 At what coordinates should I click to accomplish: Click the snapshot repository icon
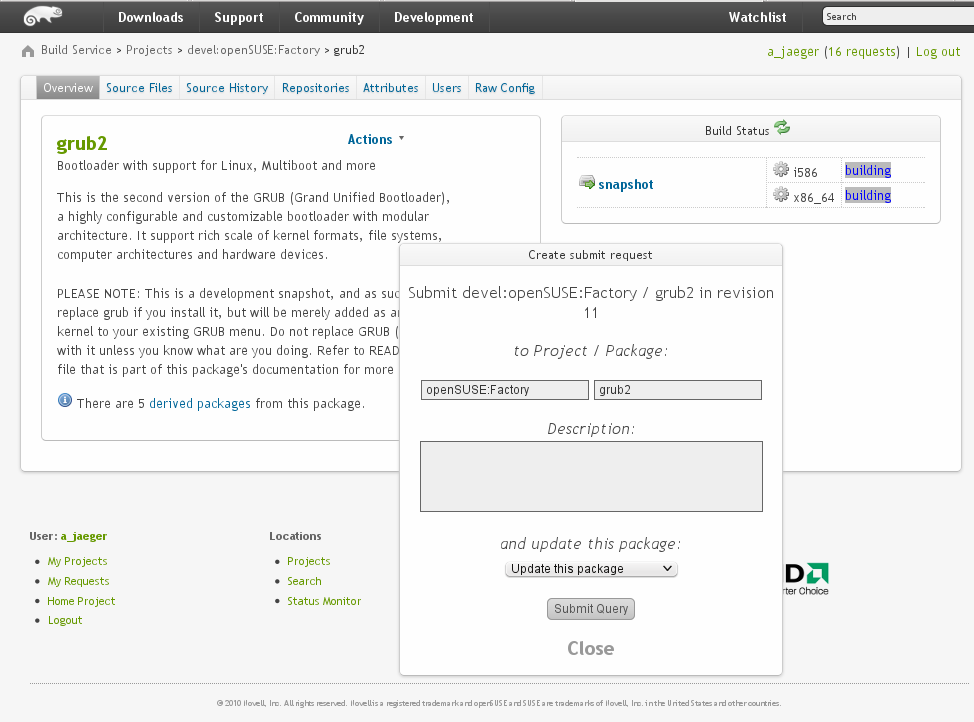tap(586, 183)
